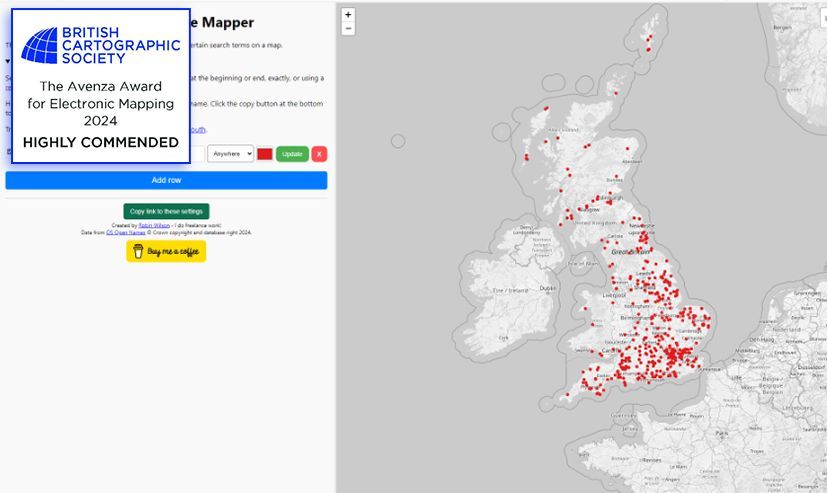
Task: Add a new search row
Action: [x=166, y=180]
